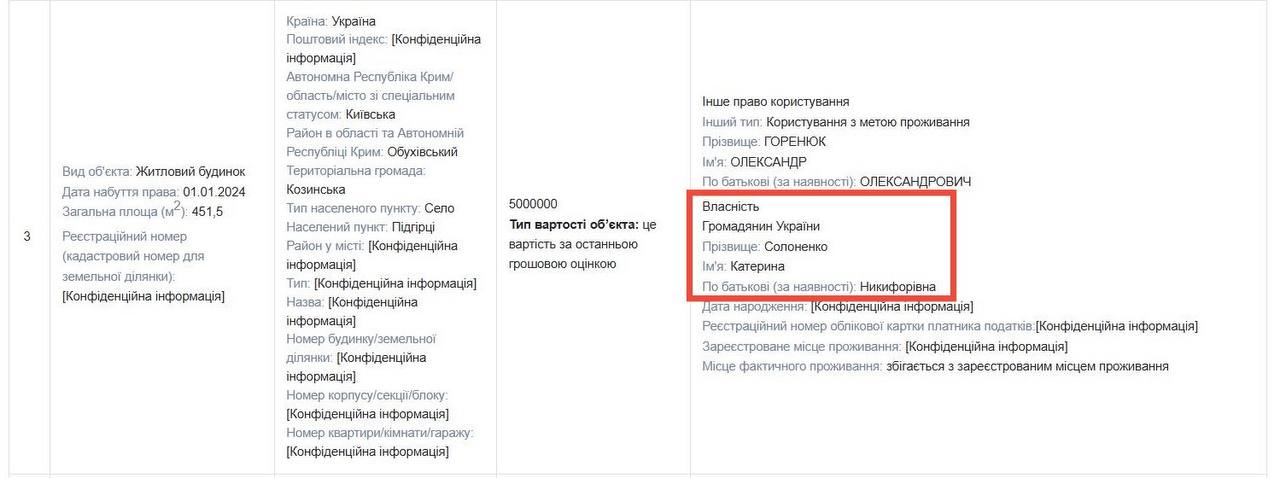Click the community value 'Козинська'

316,189
